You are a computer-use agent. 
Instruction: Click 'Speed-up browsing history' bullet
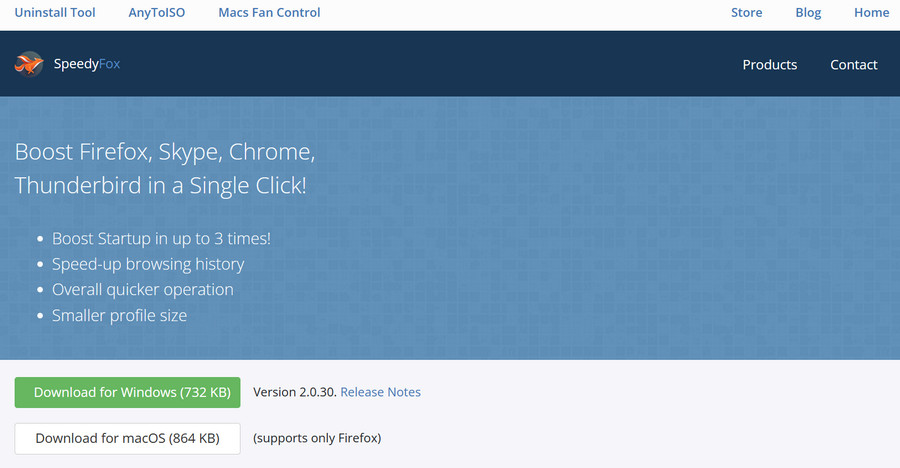(148, 264)
